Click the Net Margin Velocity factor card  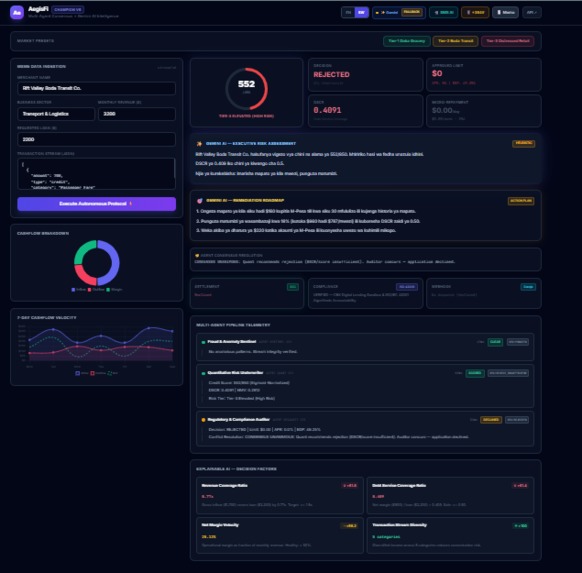coord(280,536)
